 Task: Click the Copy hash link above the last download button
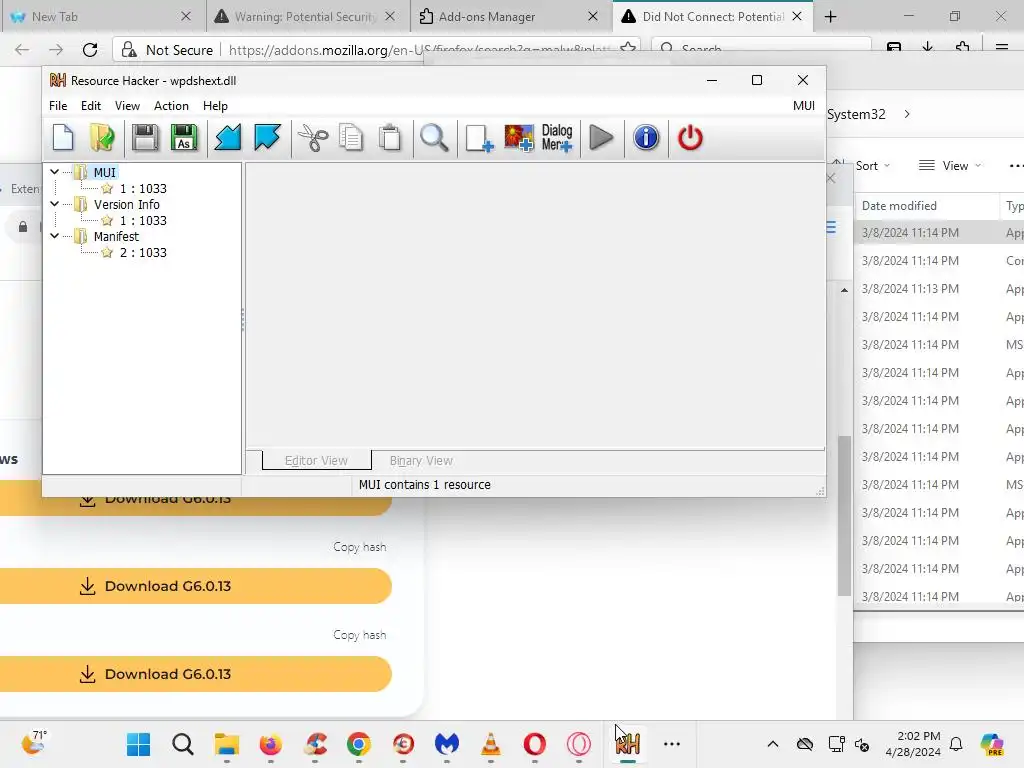point(360,635)
